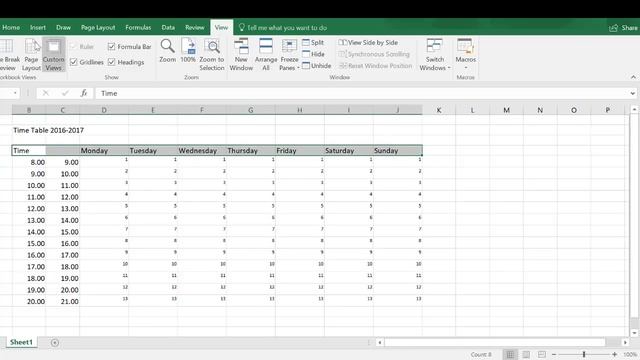Select column P header
Screen dimensions: 640x360
pyautogui.click(x=607, y=110)
